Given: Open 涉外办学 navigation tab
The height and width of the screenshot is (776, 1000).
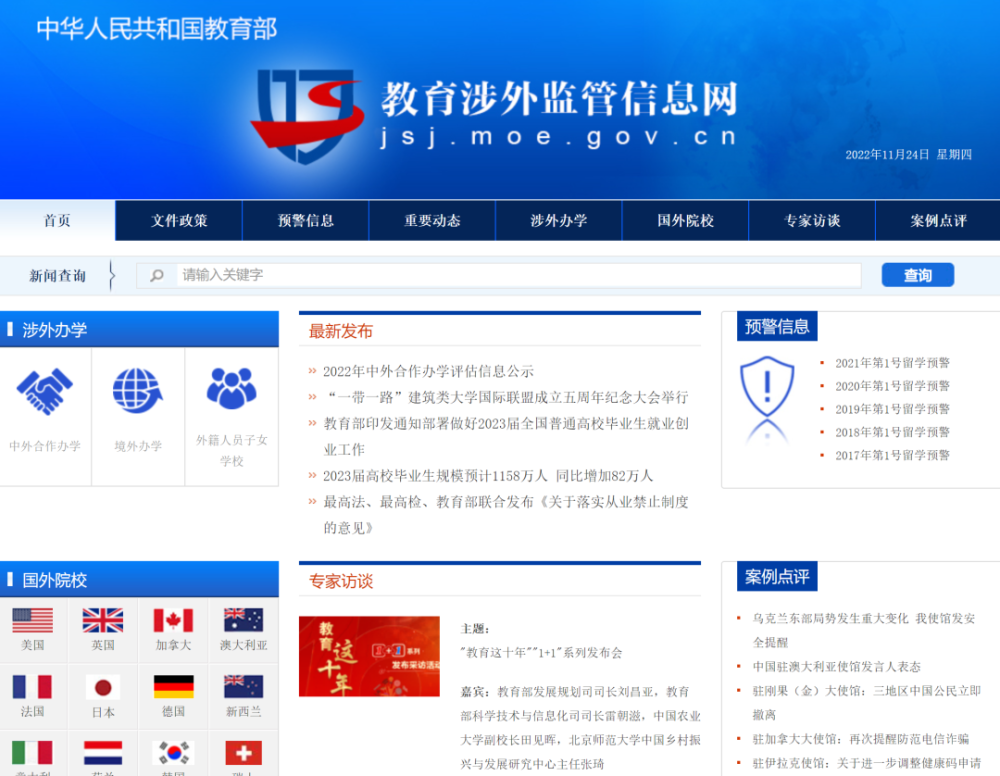Looking at the screenshot, I should coord(559,221).
